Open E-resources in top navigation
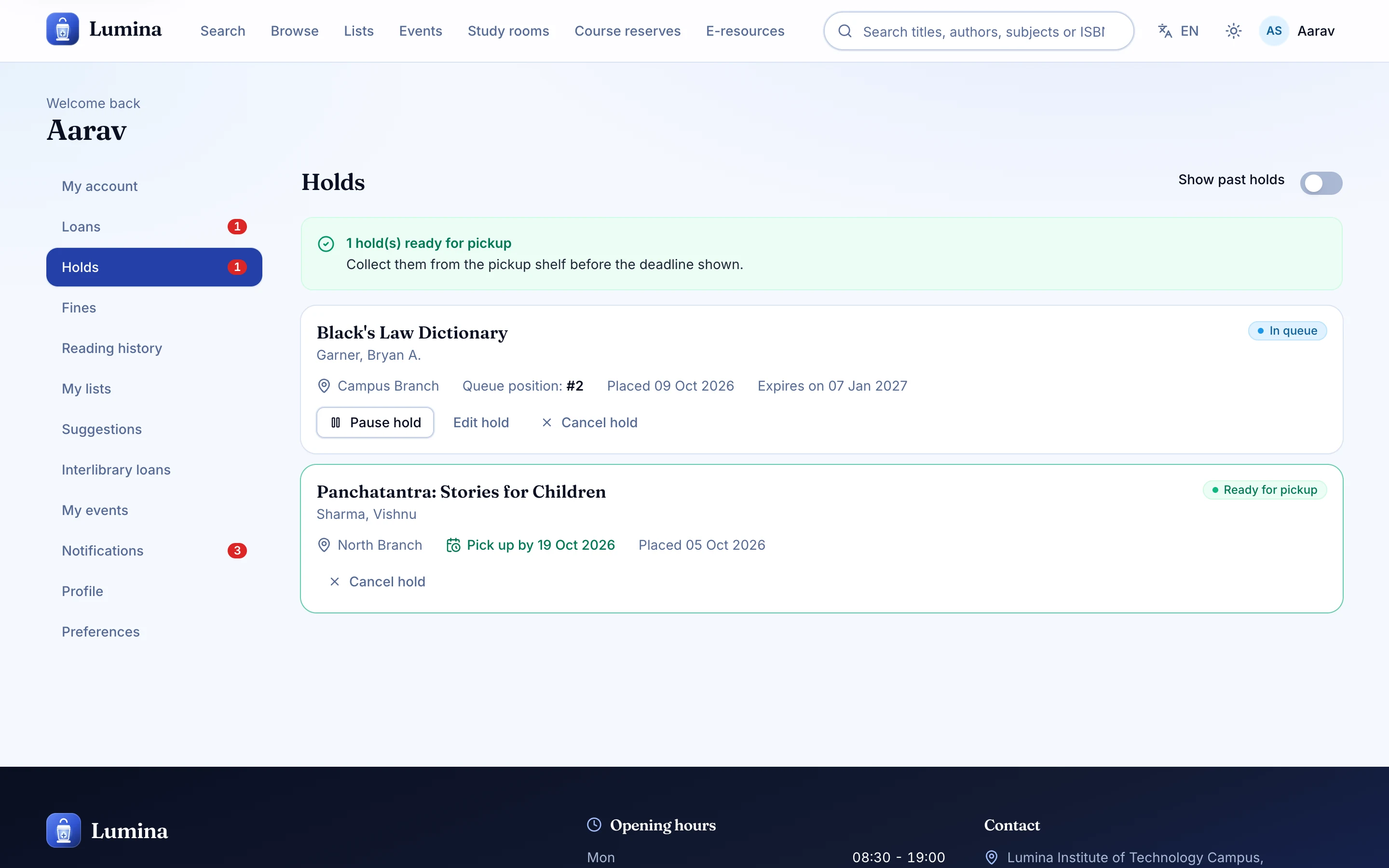Viewport: 1389px width, 868px height. (745, 31)
